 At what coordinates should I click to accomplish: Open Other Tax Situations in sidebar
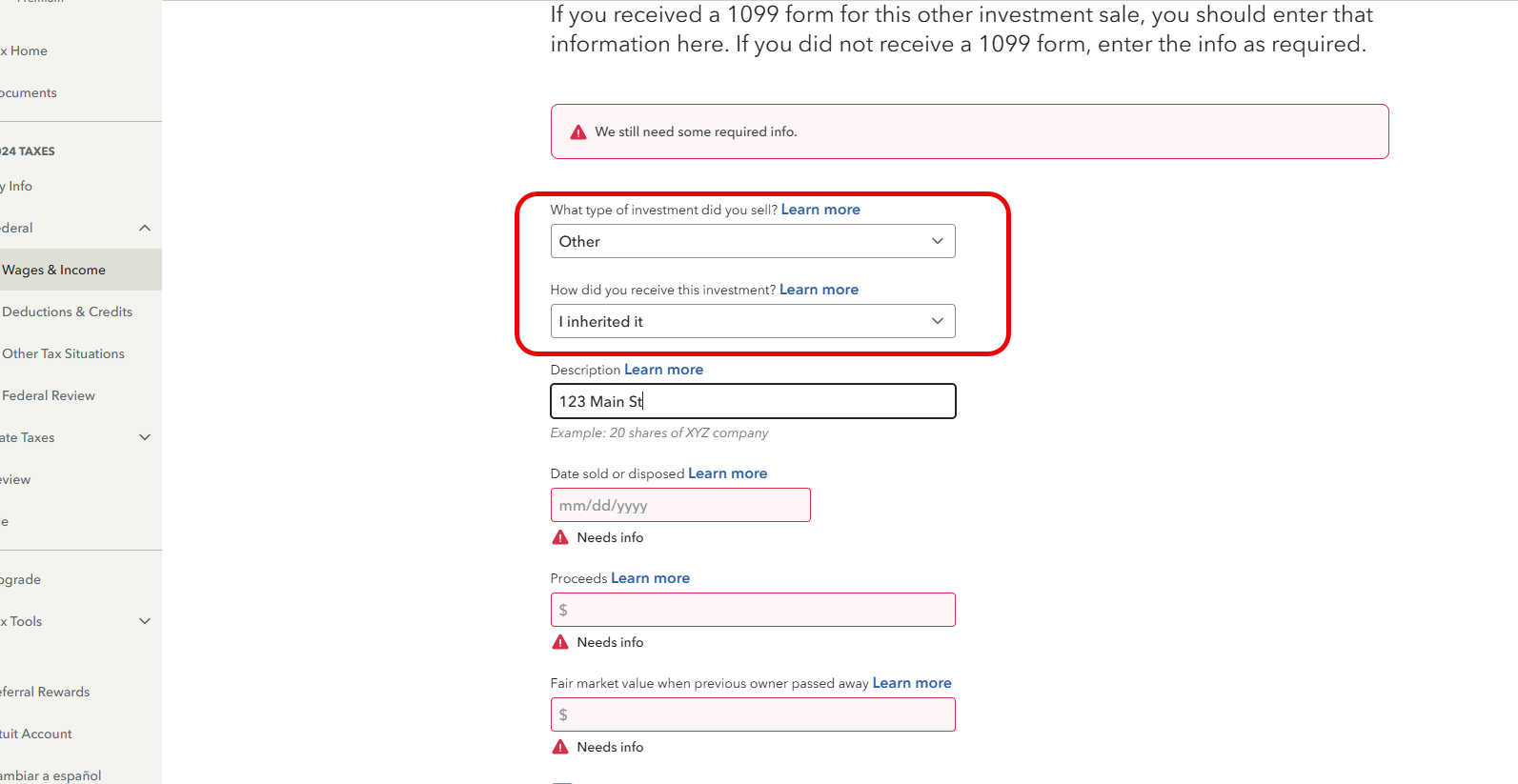point(63,353)
